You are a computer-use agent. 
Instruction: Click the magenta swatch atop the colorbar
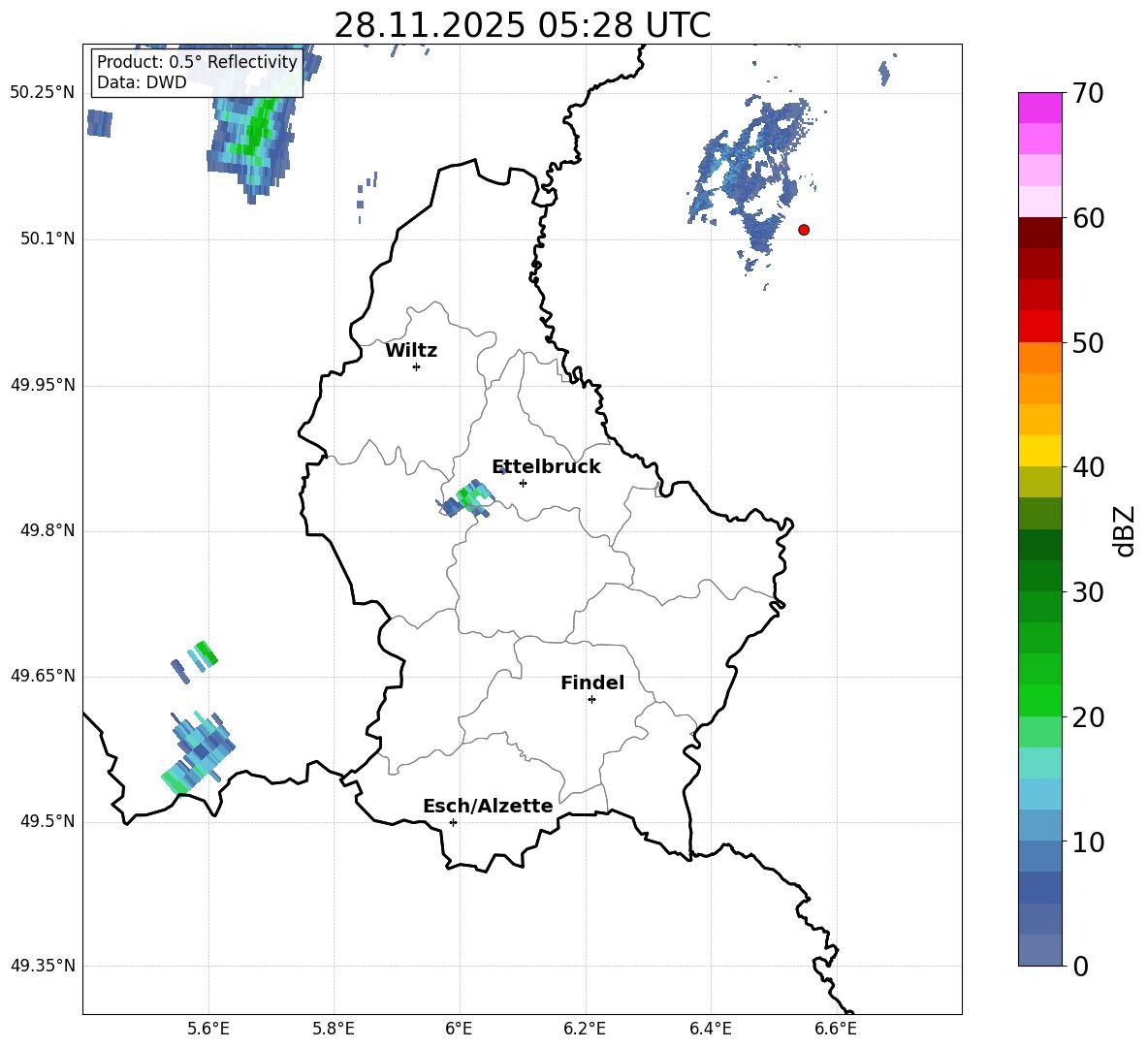tap(1039, 108)
